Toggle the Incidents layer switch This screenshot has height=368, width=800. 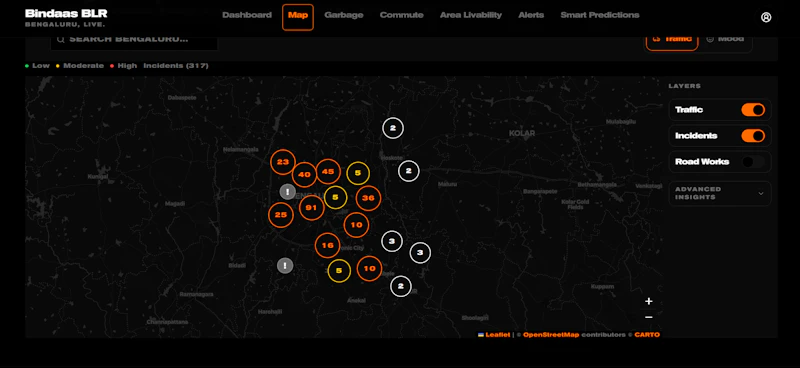[x=753, y=136]
